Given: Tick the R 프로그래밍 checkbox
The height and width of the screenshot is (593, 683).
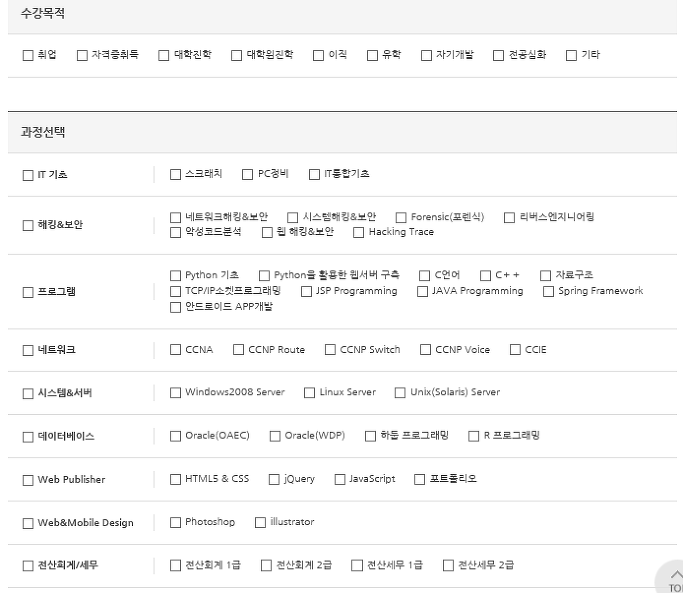Looking at the screenshot, I should pyautogui.click(x=473, y=436).
